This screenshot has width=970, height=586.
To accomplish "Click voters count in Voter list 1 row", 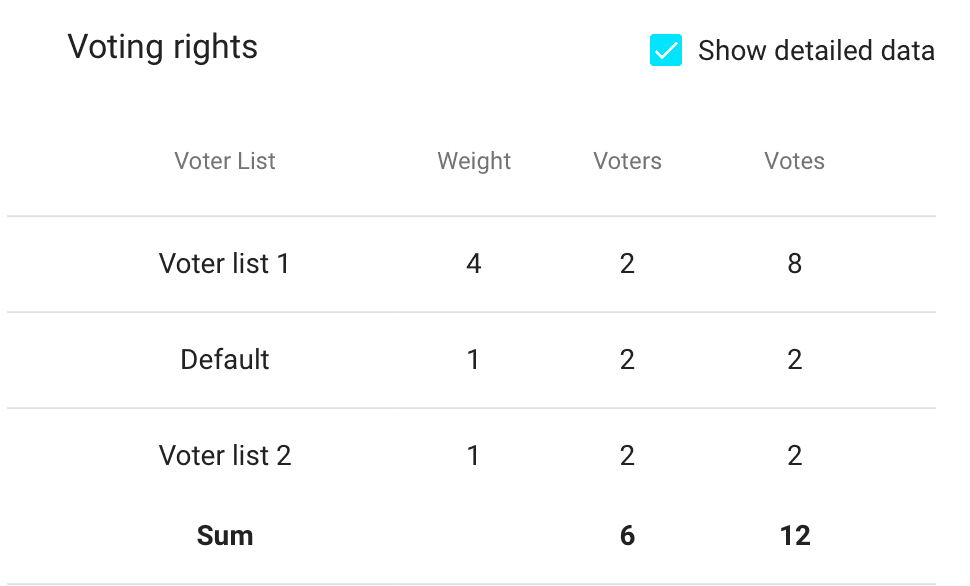I will (627, 264).
